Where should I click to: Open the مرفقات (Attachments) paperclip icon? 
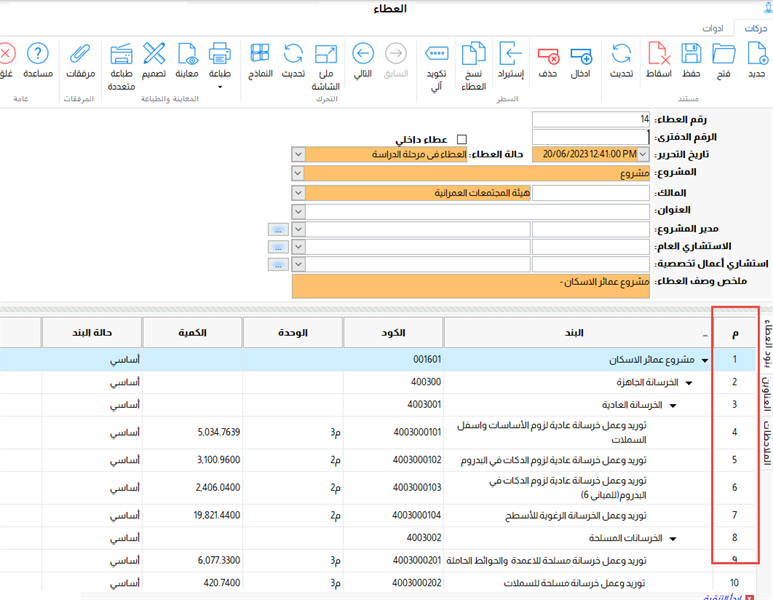[80, 54]
